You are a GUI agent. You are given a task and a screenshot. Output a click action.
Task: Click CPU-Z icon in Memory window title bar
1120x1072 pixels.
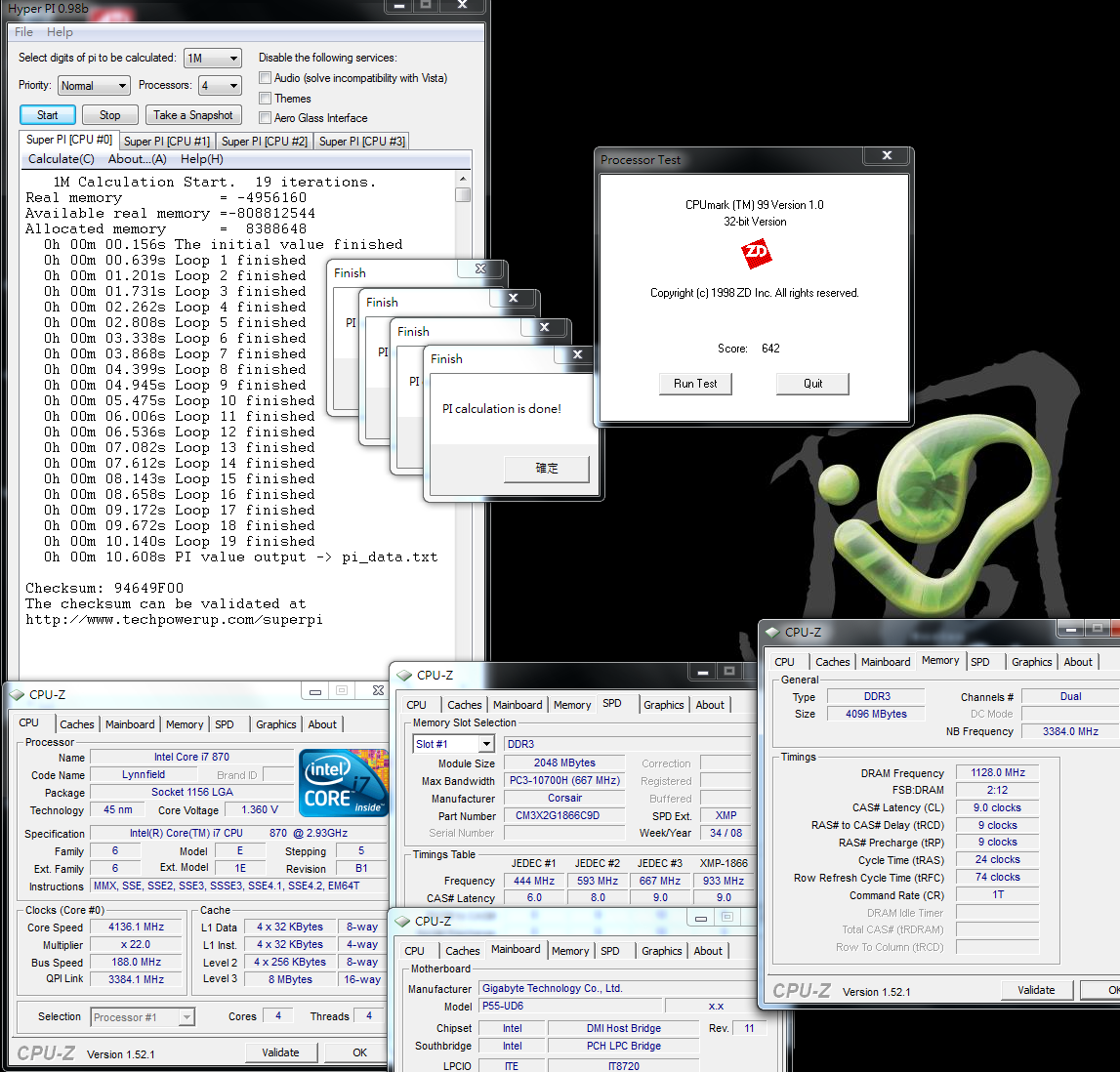pyautogui.click(x=772, y=633)
